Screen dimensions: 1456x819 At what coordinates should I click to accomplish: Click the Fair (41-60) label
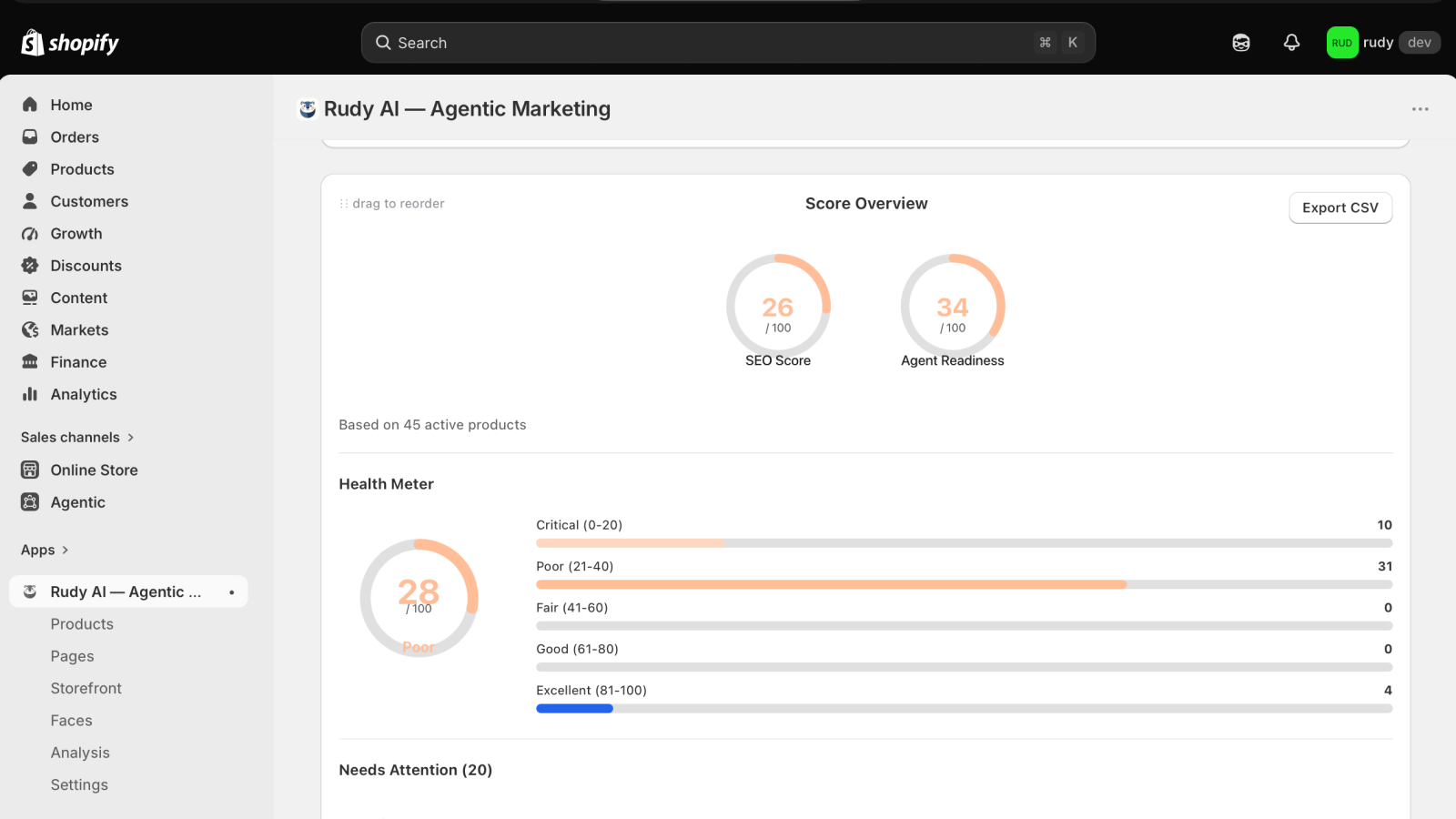click(x=571, y=608)
